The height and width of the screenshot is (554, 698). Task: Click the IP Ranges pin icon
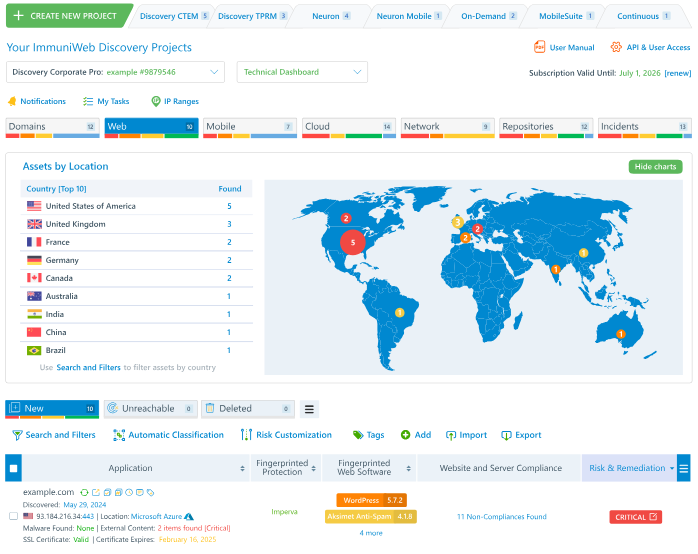[x=156, y=101]
